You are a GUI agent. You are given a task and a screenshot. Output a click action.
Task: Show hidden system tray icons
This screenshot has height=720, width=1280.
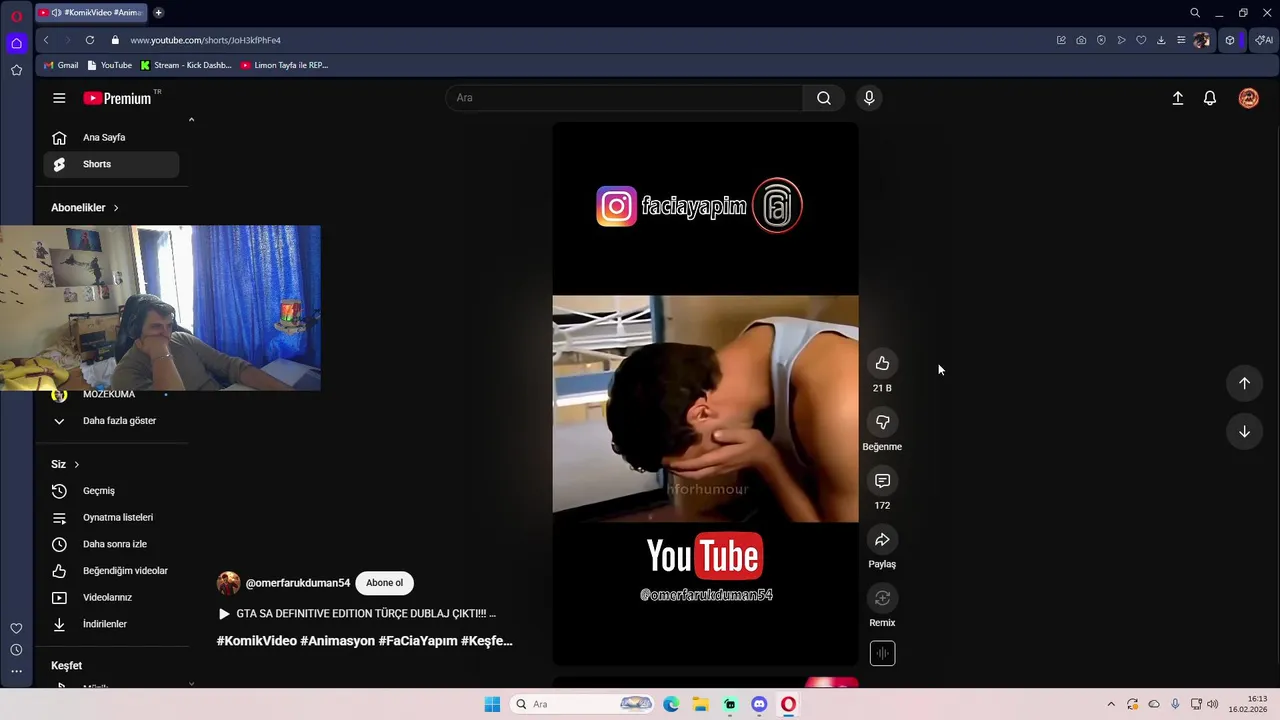[x=1110, y=704]
